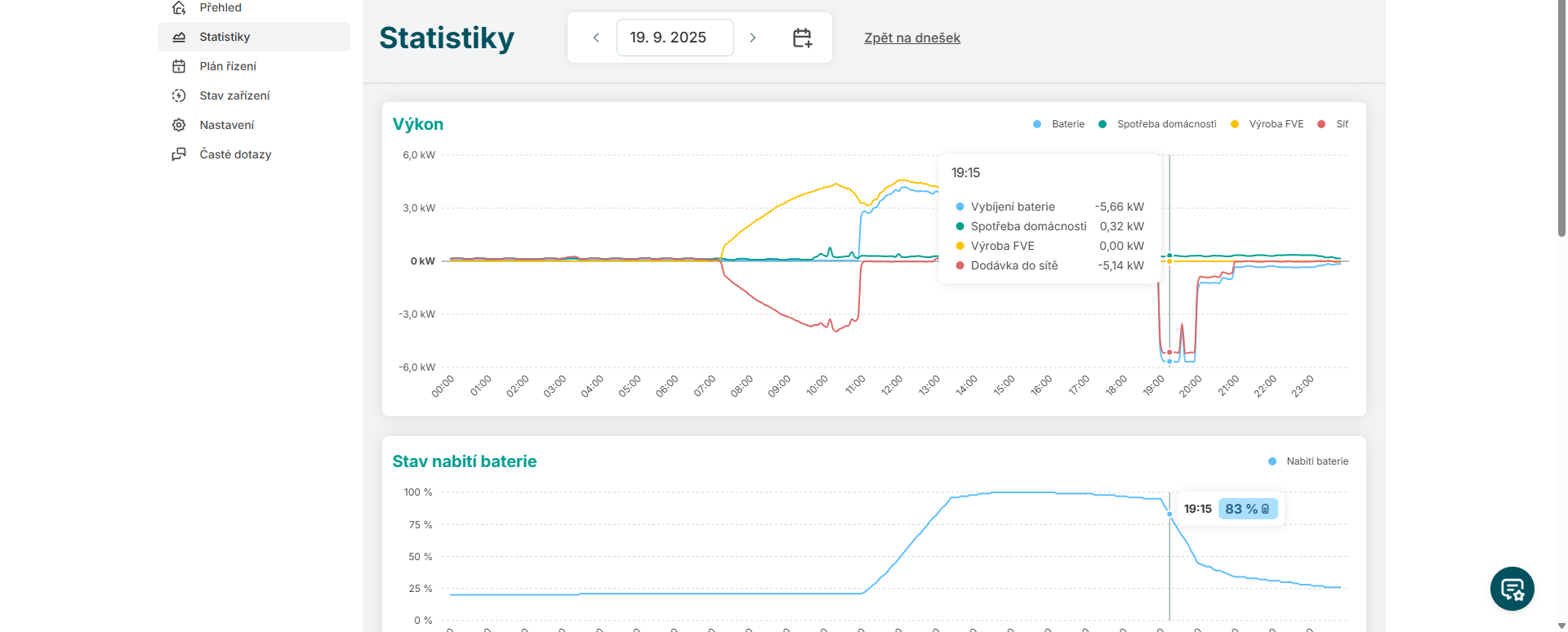
Task: Open the calendar date picker icon
Action: (802, 38)
